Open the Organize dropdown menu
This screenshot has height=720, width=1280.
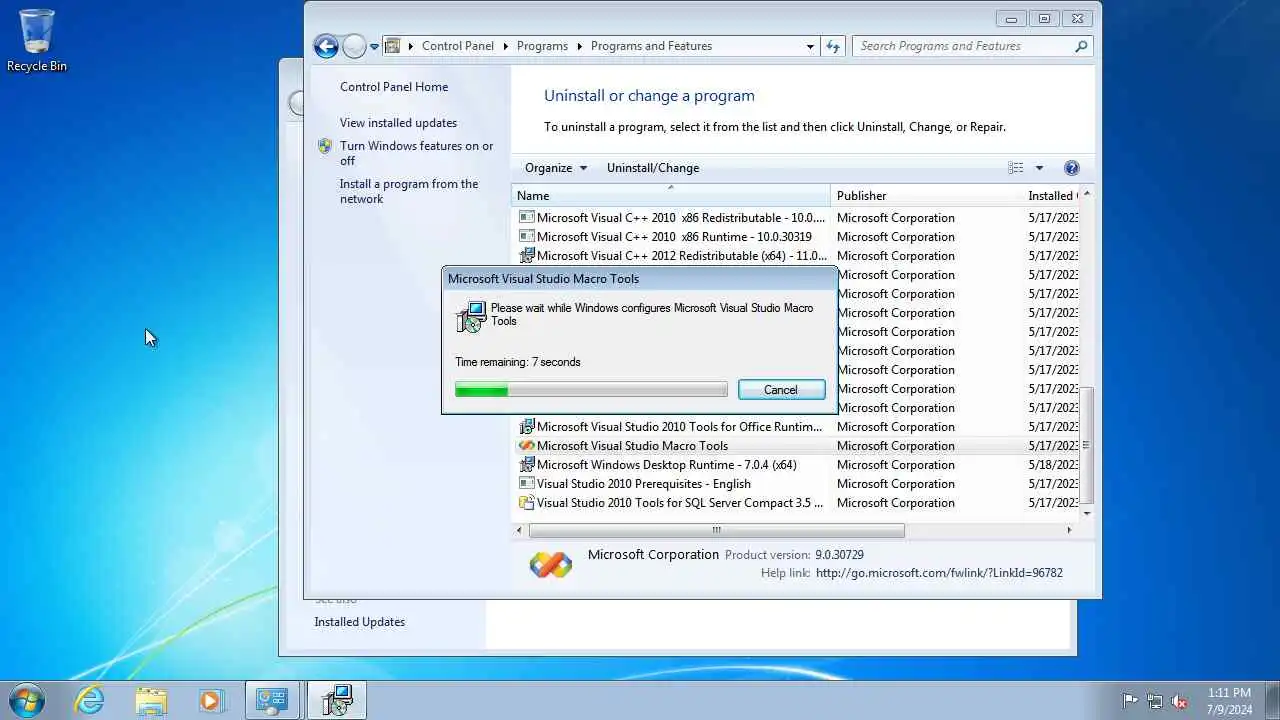[556, 168]
